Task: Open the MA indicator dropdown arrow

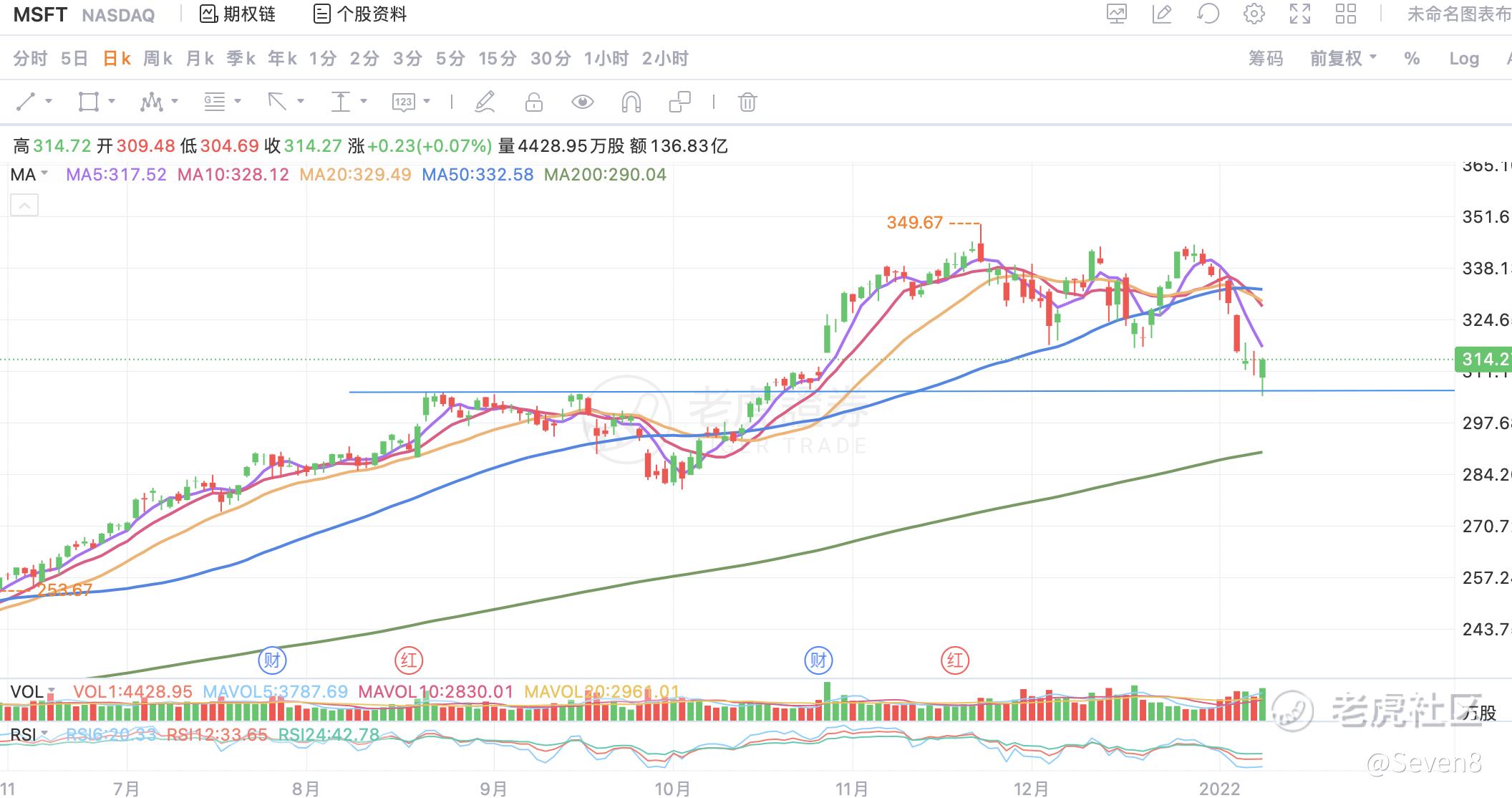Action: [x=44, y=174]
